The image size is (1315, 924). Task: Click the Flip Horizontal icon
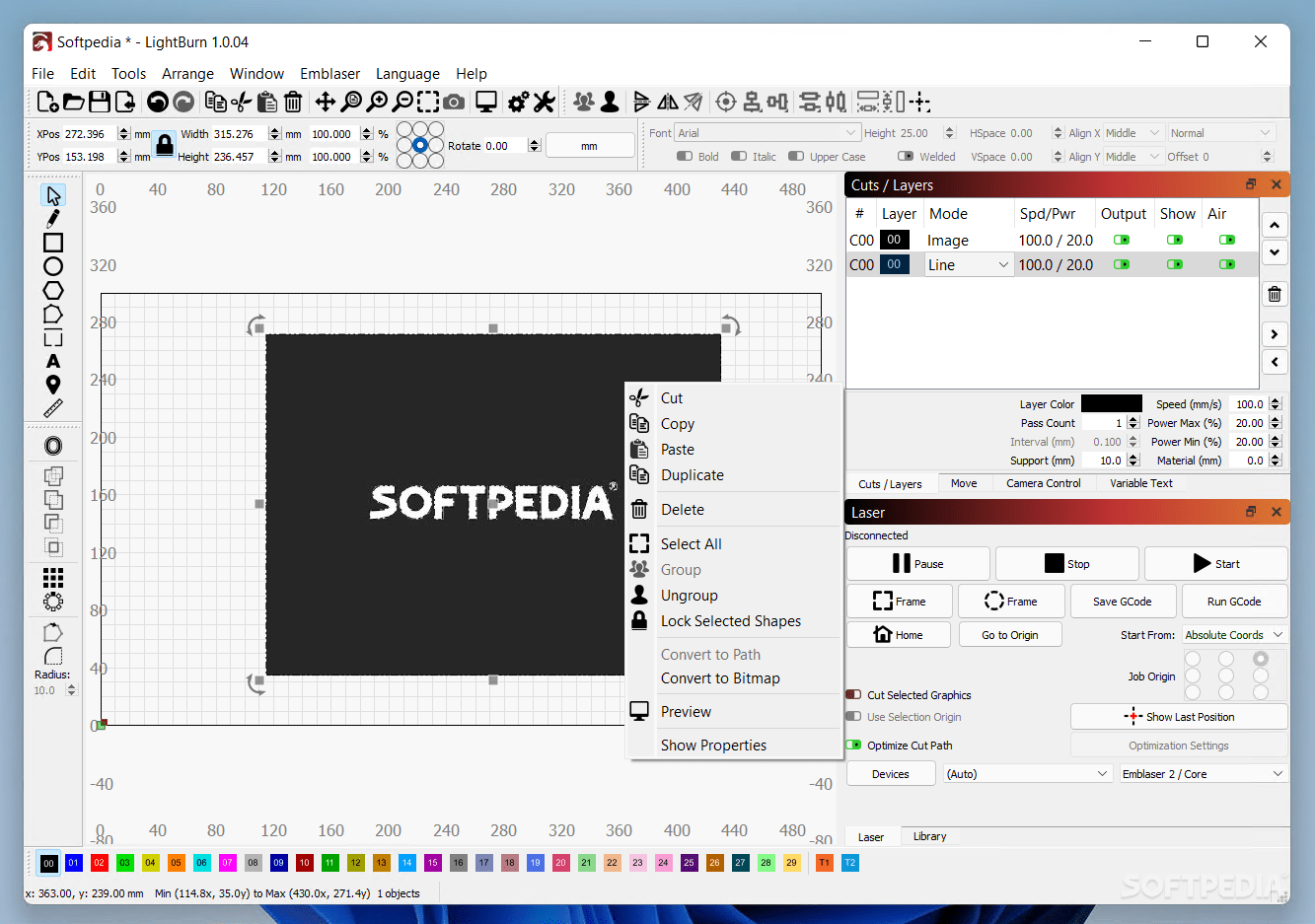tap(670, 102)
